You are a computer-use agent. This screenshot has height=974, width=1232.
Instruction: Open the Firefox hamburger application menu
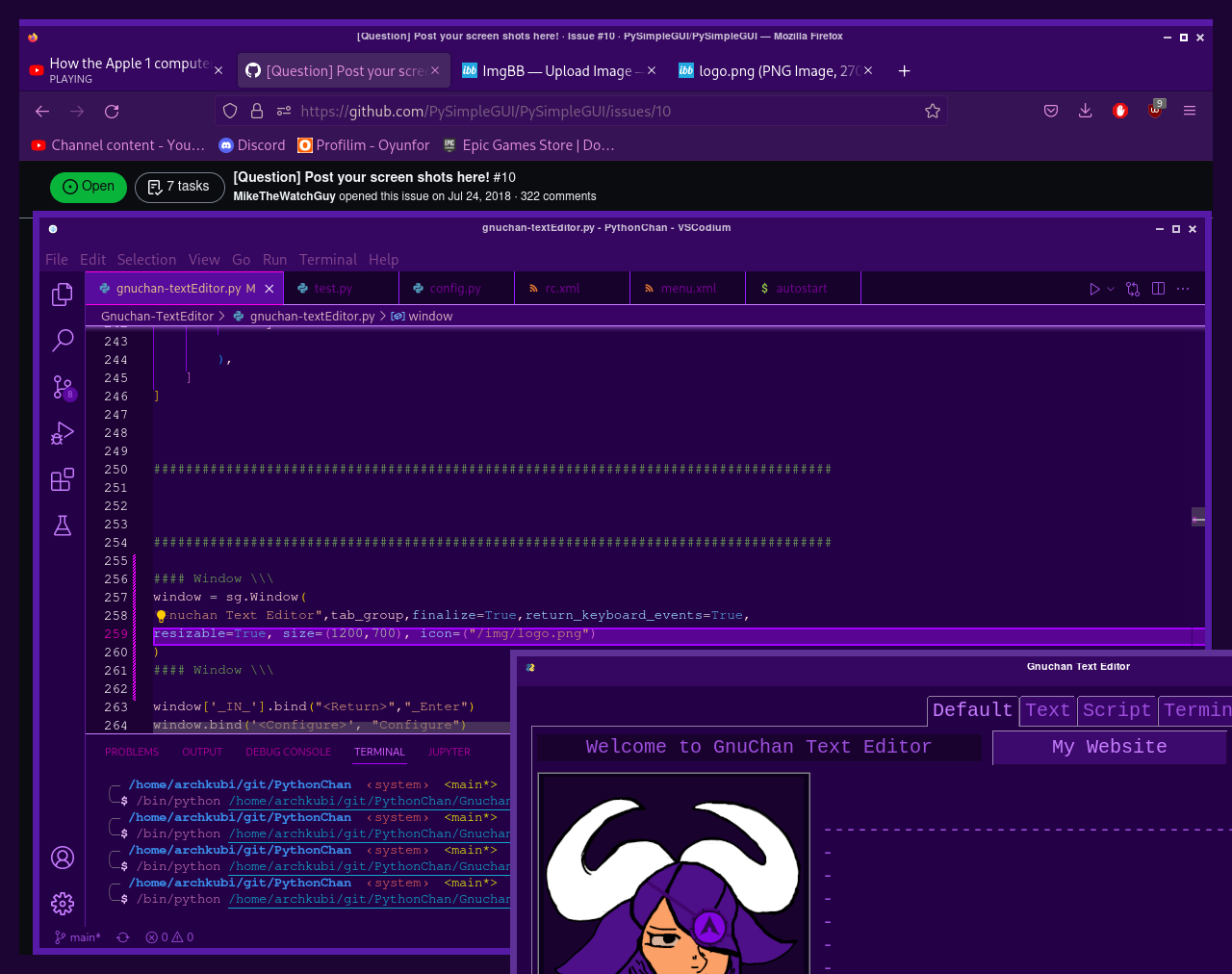click(1190, 112)
